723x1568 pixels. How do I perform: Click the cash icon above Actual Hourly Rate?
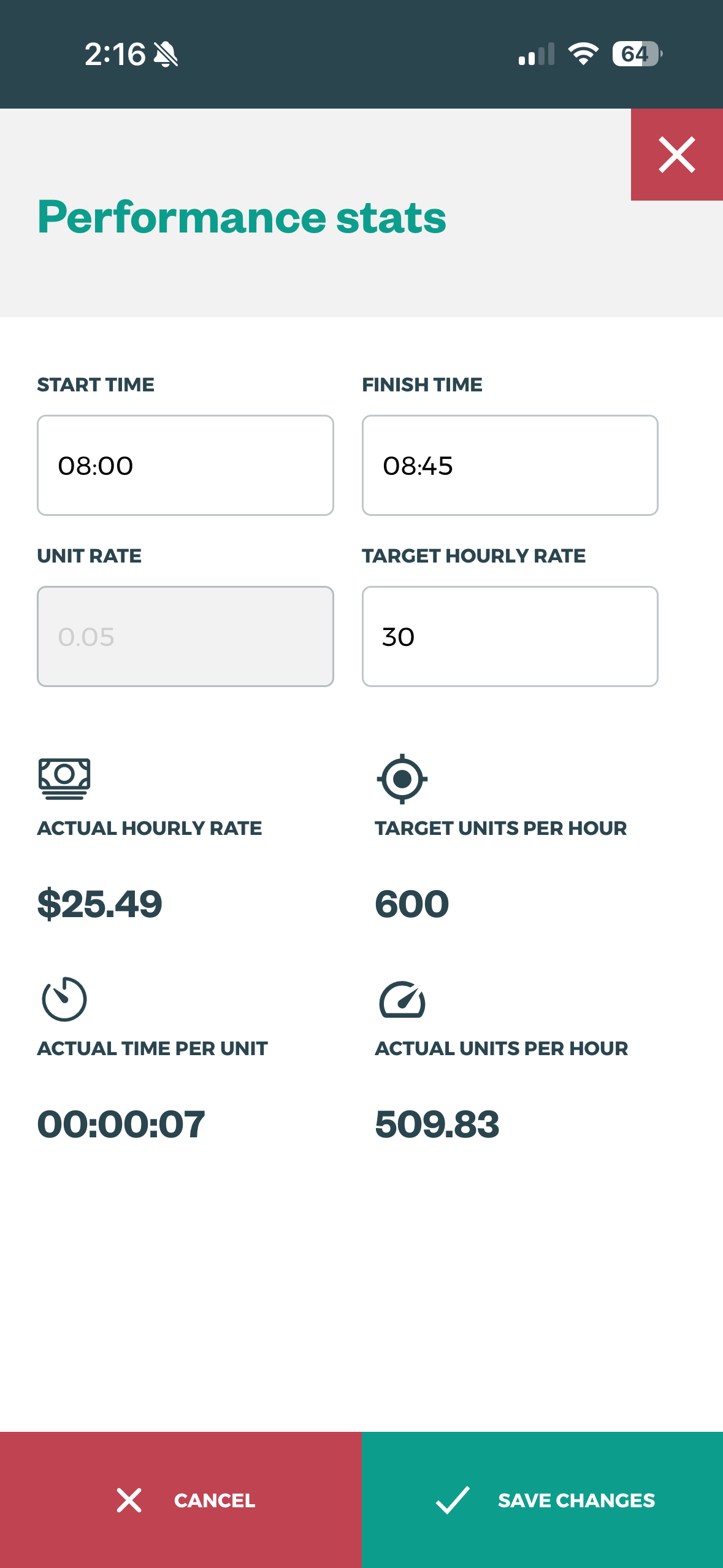[64, 778]
